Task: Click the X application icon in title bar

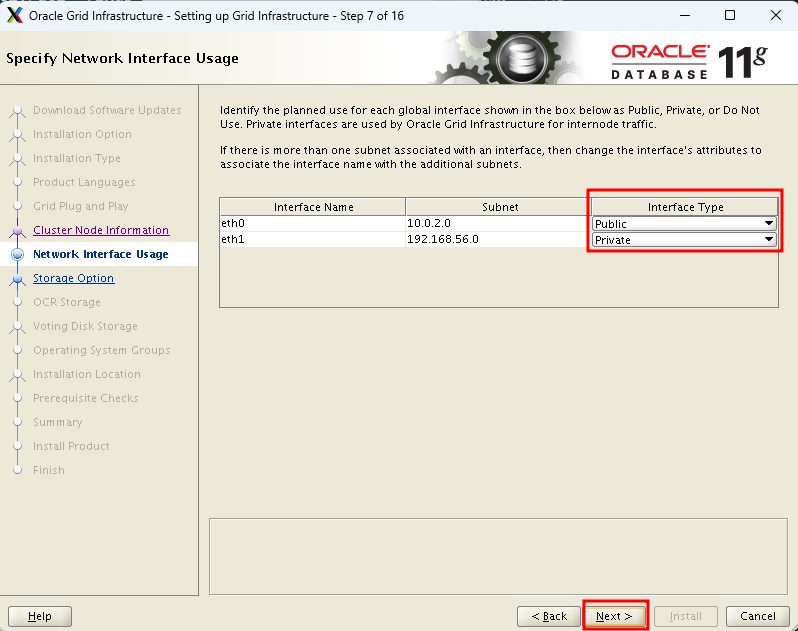Action: (15, 15)
